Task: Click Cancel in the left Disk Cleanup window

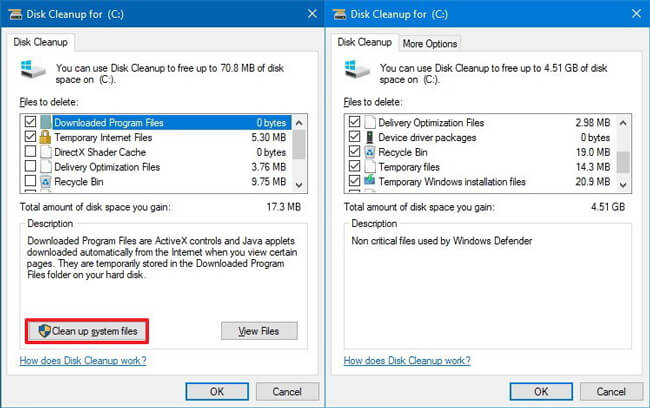Action: click(x=287, y=391)
